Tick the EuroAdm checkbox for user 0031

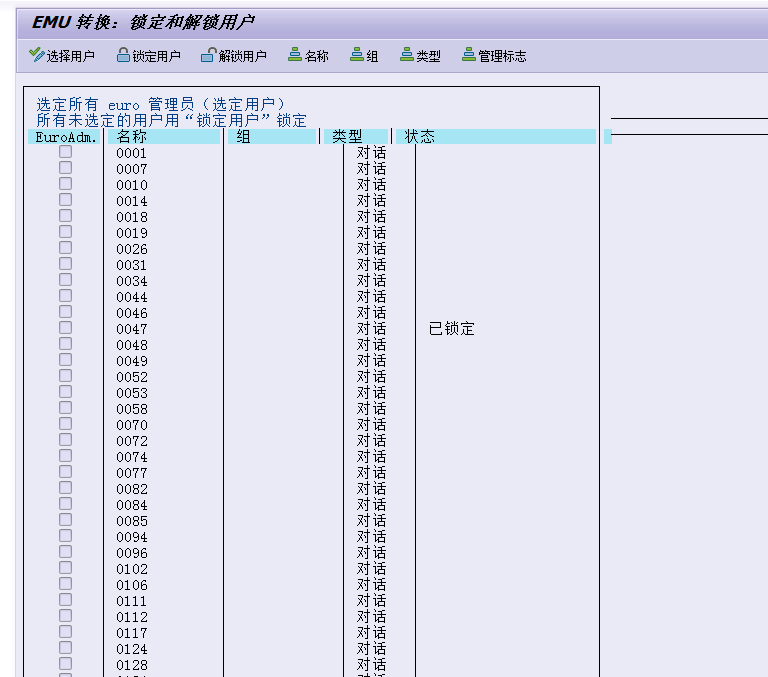[66, 264]
